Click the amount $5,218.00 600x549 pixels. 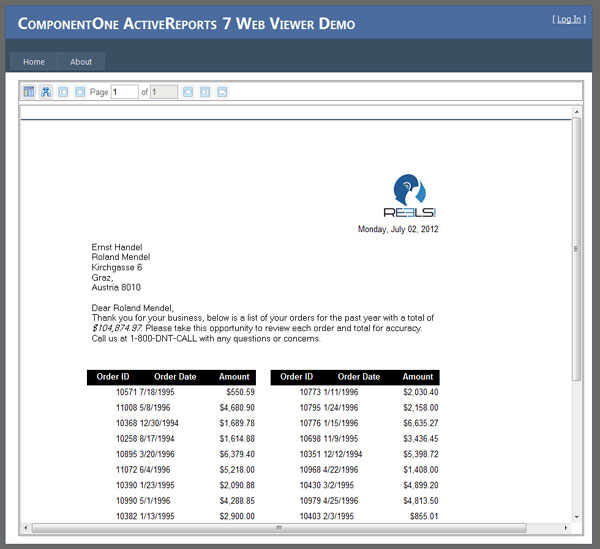237,470
